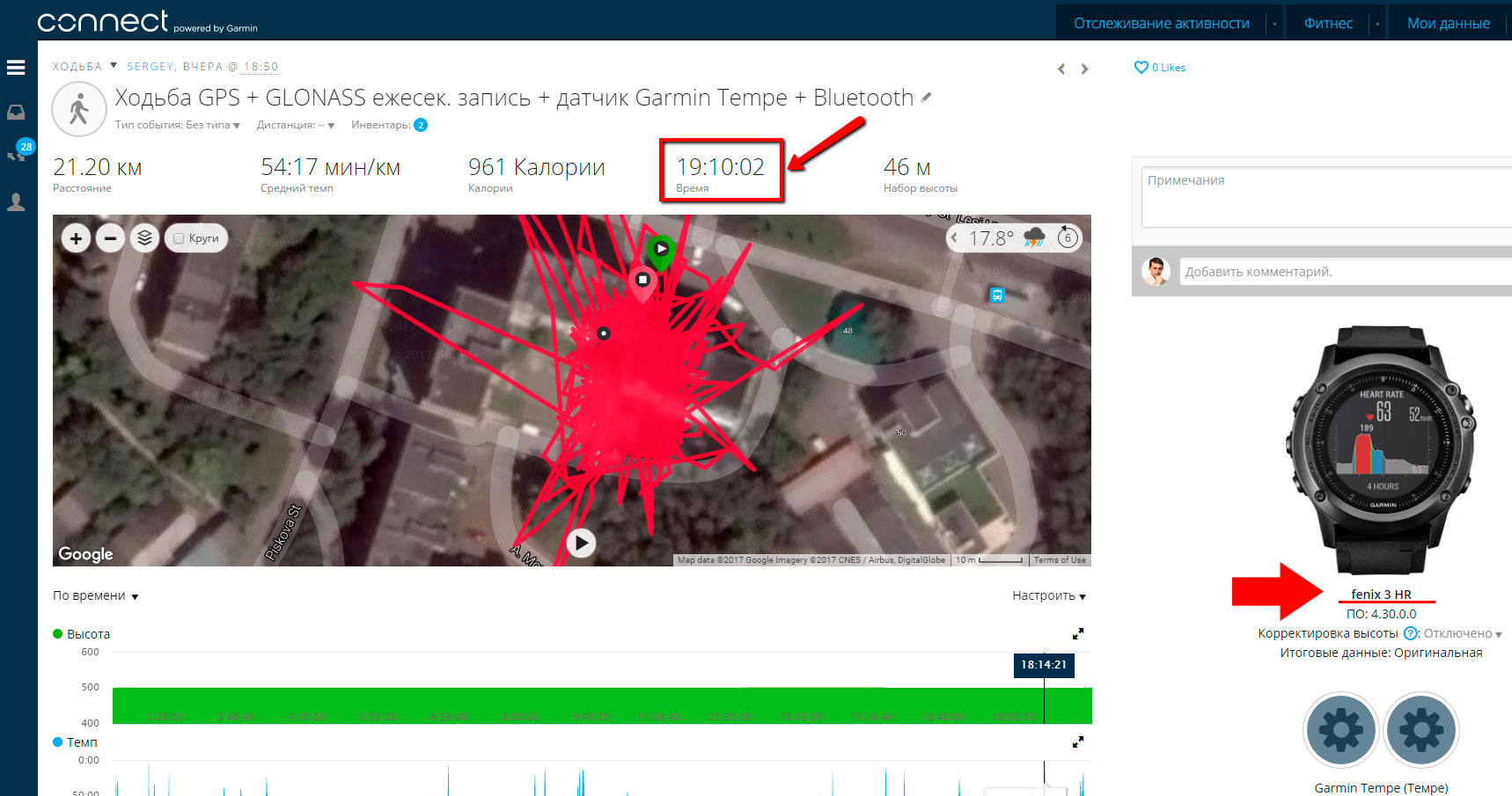Open the Настроить chart settings dropdown

1049,595
